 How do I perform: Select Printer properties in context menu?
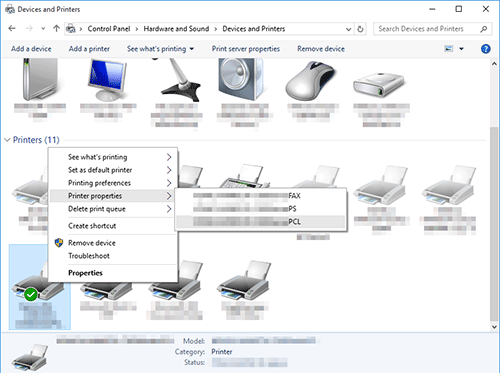(113, 196)
